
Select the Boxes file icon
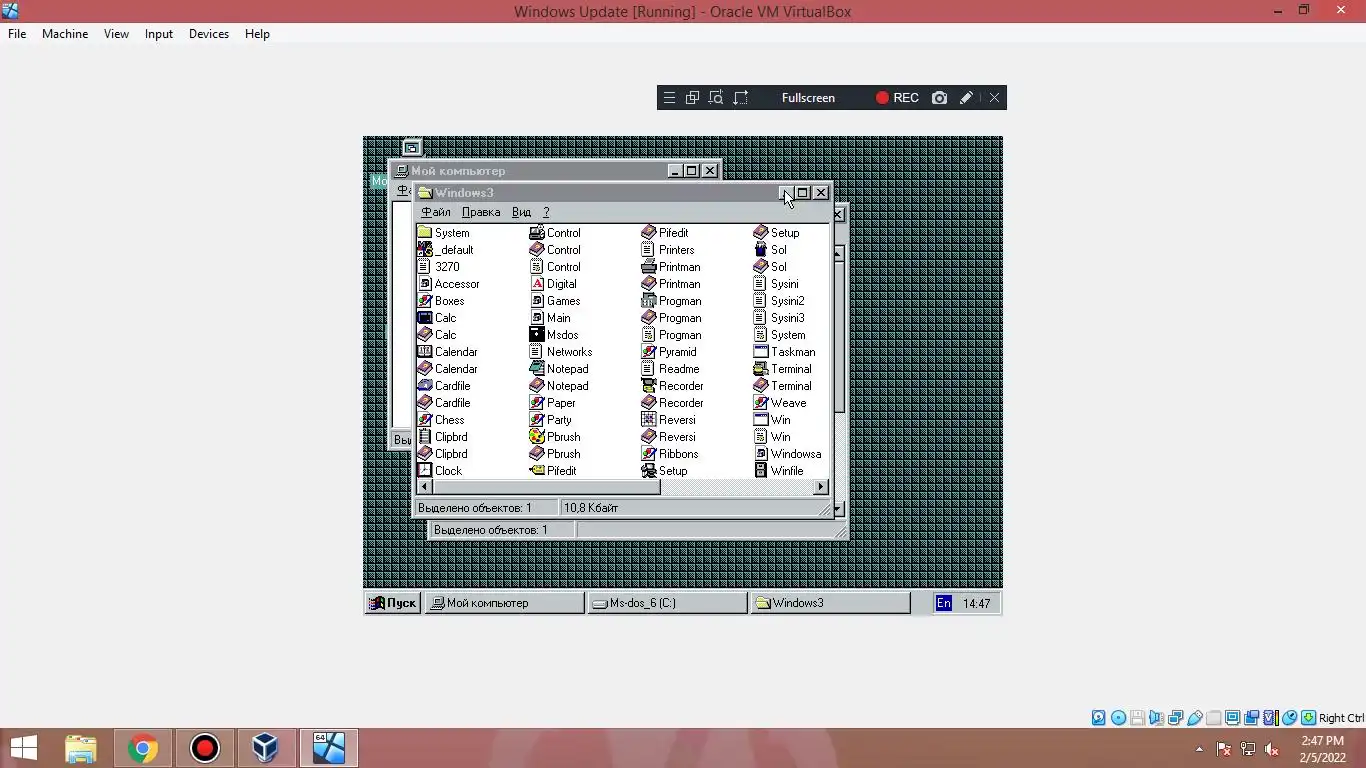pyautogui.click(x=441, y=301)
